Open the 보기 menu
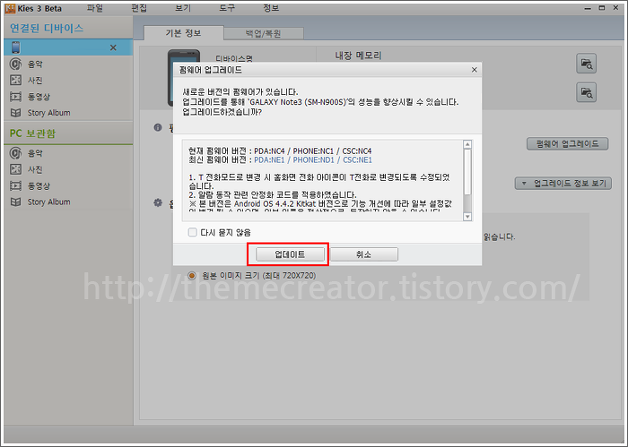Screen dimensions: 628x447 (183, 8)
